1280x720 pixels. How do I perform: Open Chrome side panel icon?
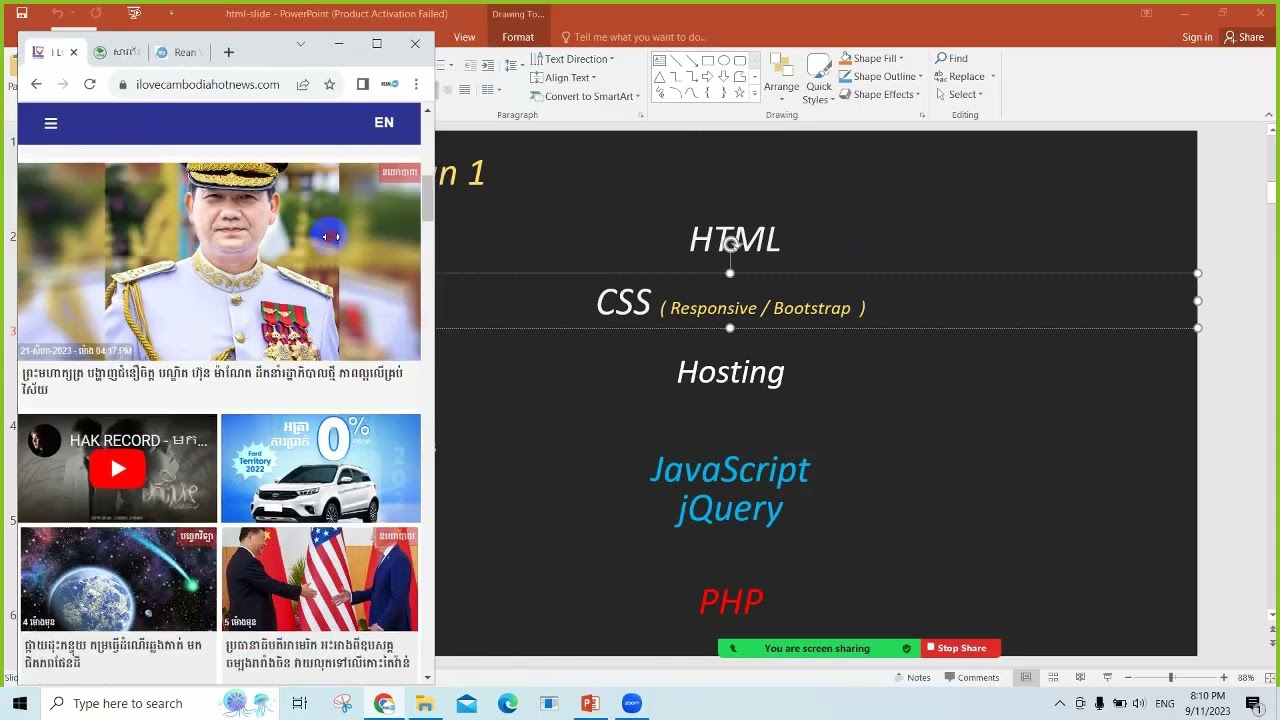(x=362, y=84)
